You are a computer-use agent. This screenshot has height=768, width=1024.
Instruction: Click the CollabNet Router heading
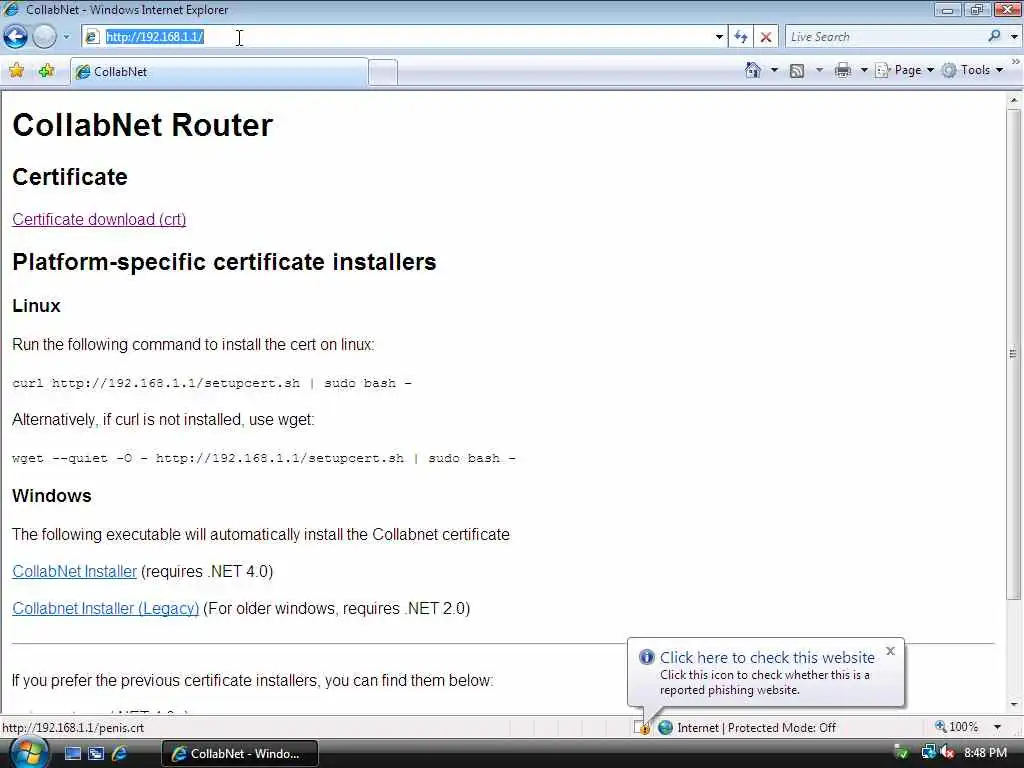pyautogui.click(x=142, y=125)
